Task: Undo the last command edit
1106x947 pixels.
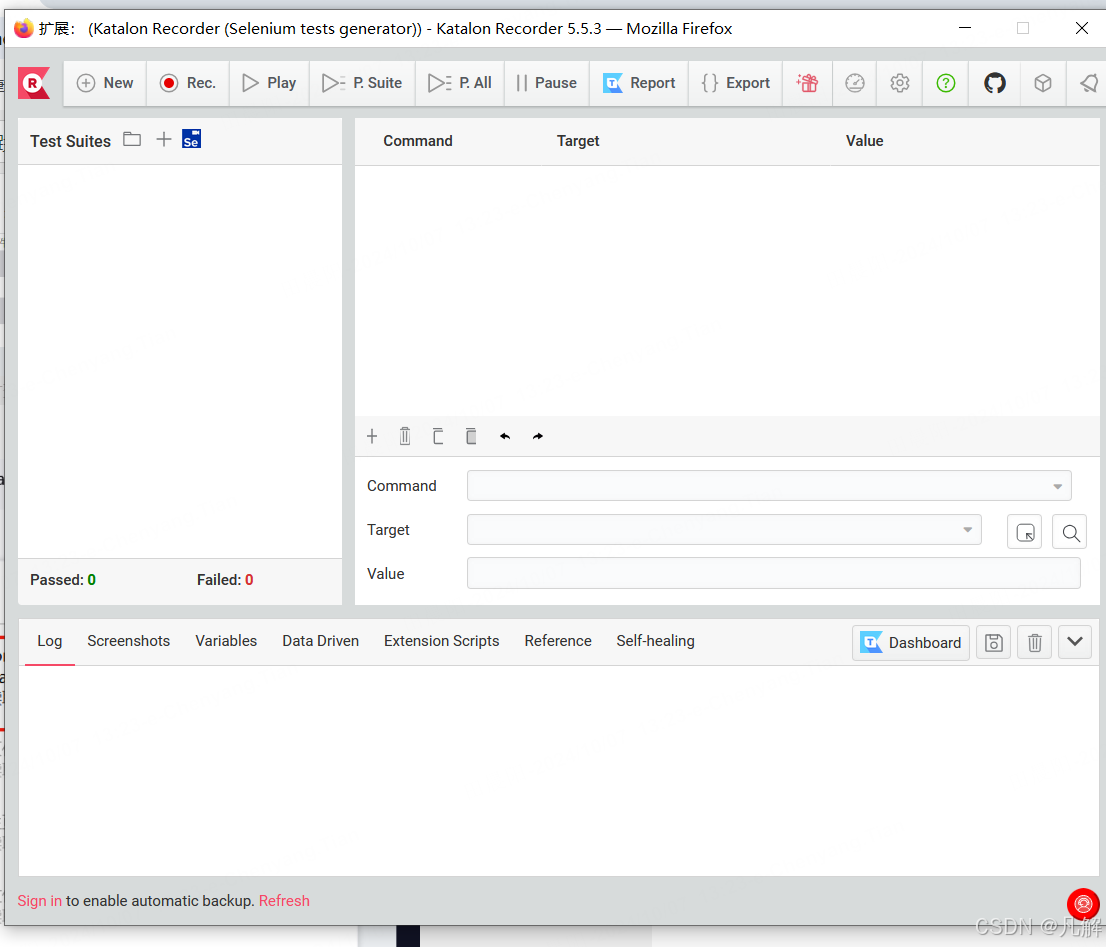Action: click(505, 436)
